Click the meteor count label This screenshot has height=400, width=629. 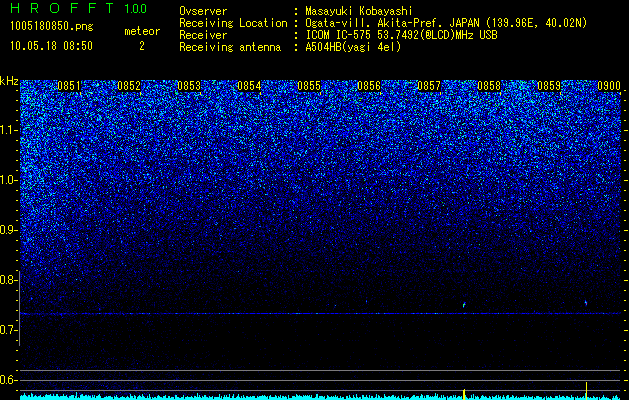(x=142, y=31)
